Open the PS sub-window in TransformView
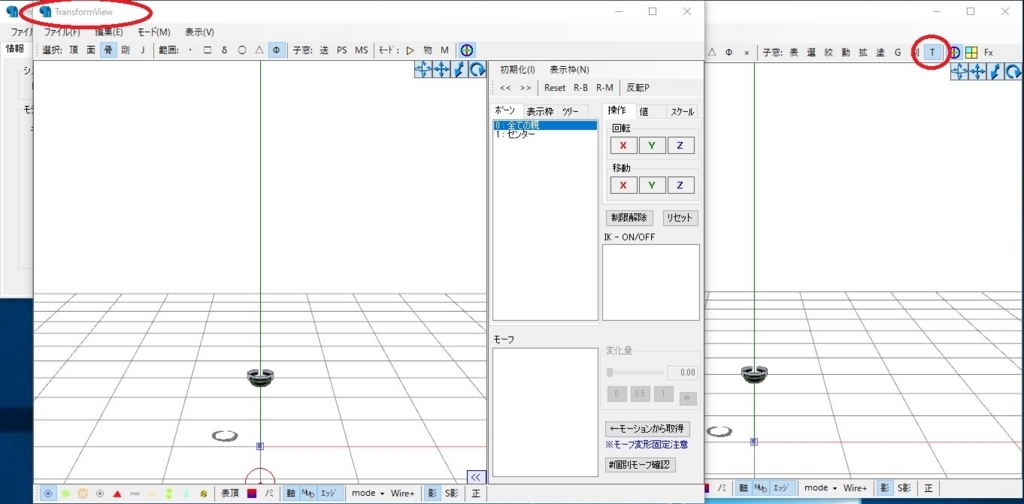The width and height of the screenshot is (1024, 504). click(x=342, y=50)
